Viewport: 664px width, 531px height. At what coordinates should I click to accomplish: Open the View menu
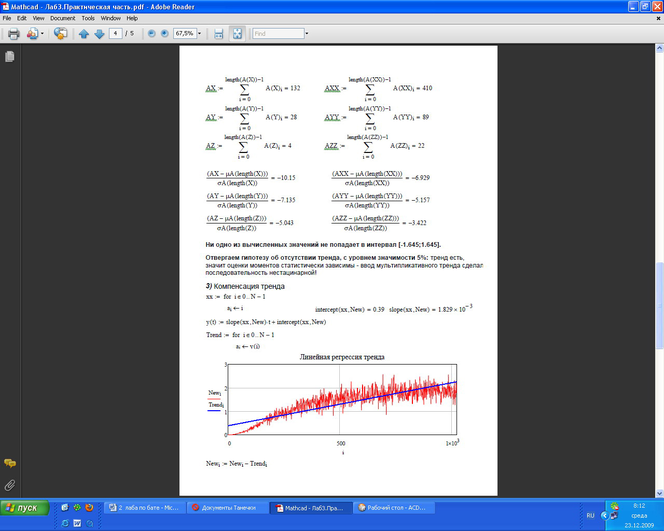[38, 18]
